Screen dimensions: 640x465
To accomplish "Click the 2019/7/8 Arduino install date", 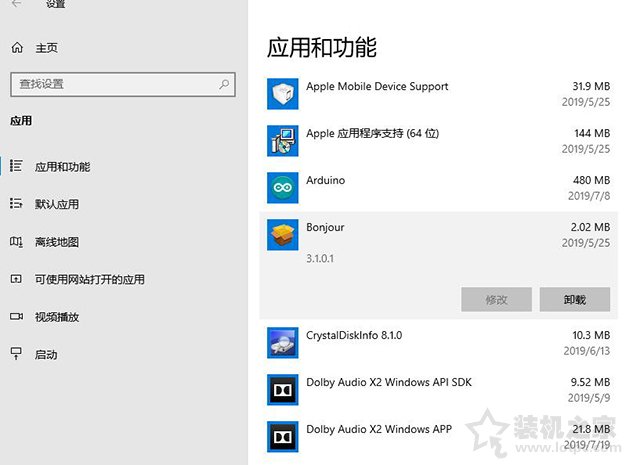I will 589,196.
